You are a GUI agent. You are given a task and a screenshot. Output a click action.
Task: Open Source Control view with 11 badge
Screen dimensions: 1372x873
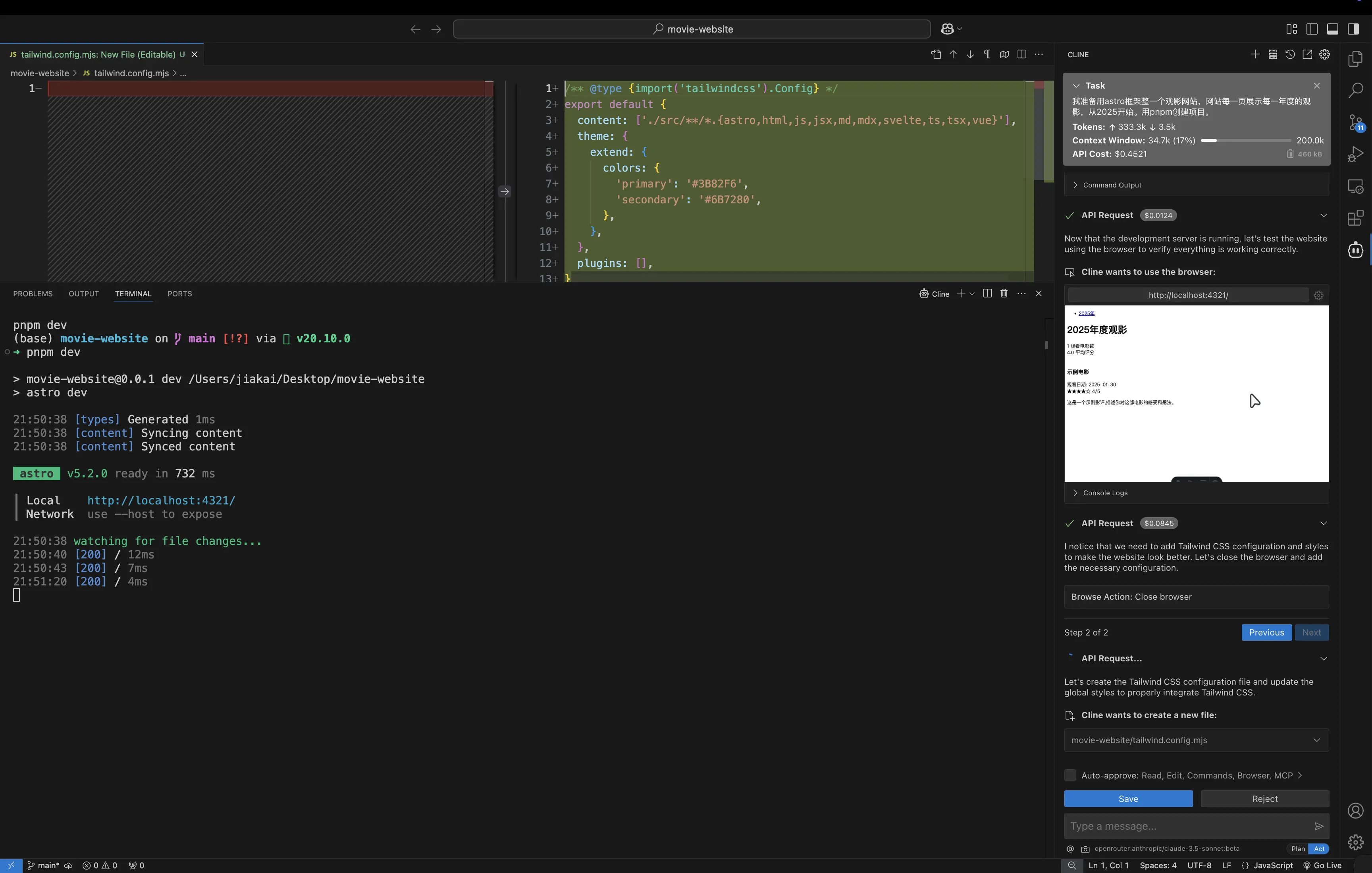click(x=1355, y=123)
